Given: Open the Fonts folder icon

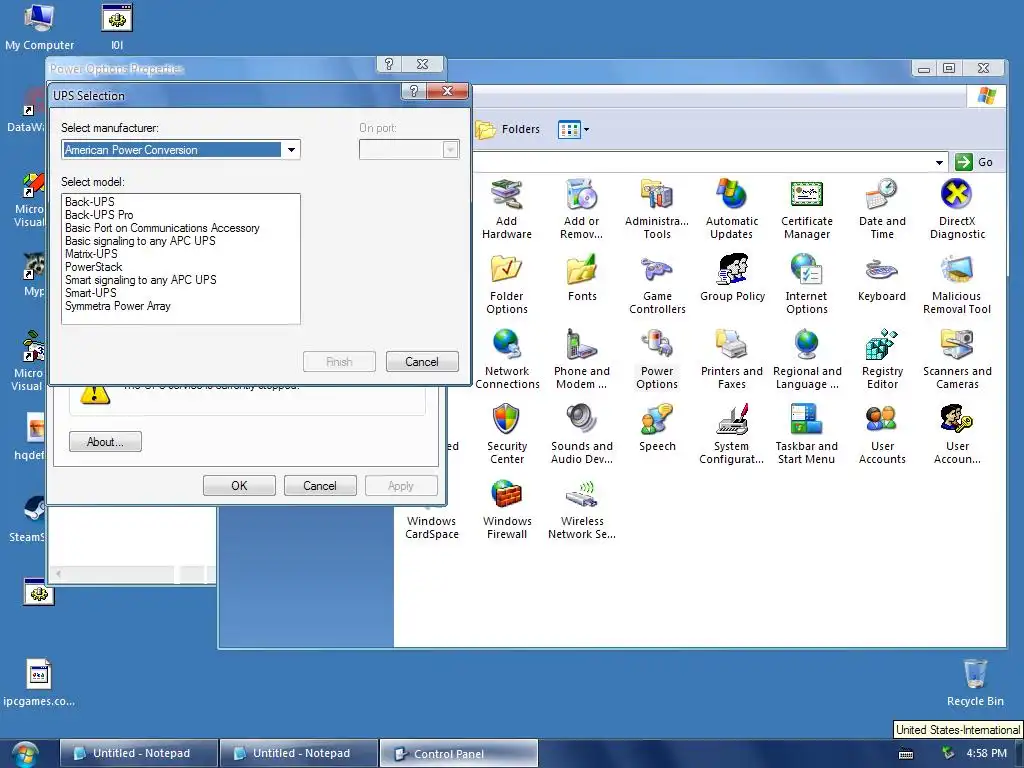Looking at the screenshot, I should 581,278.
